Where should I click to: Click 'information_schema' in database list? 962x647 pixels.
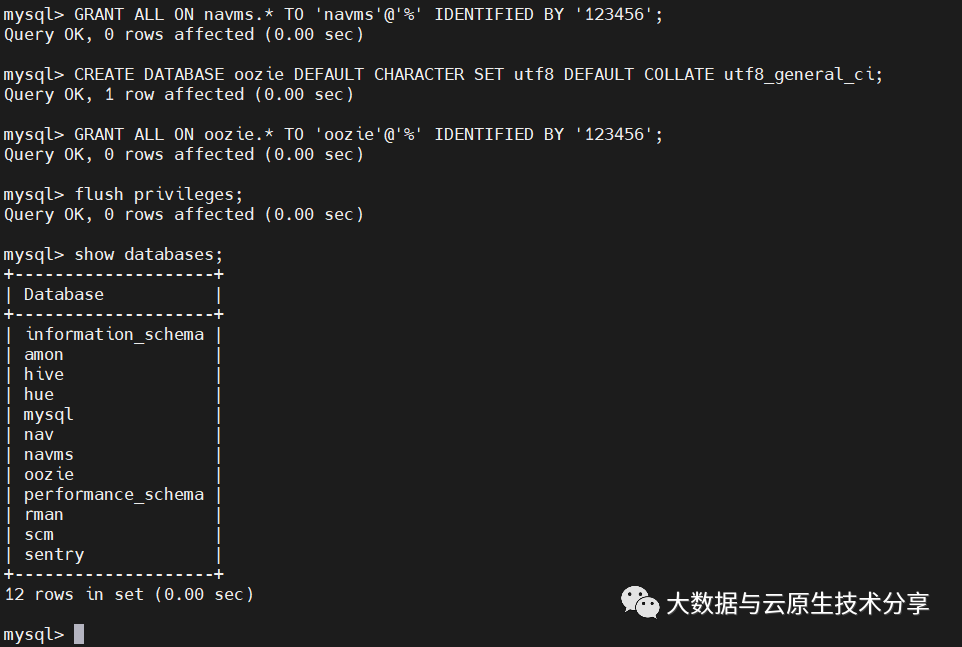115,334
